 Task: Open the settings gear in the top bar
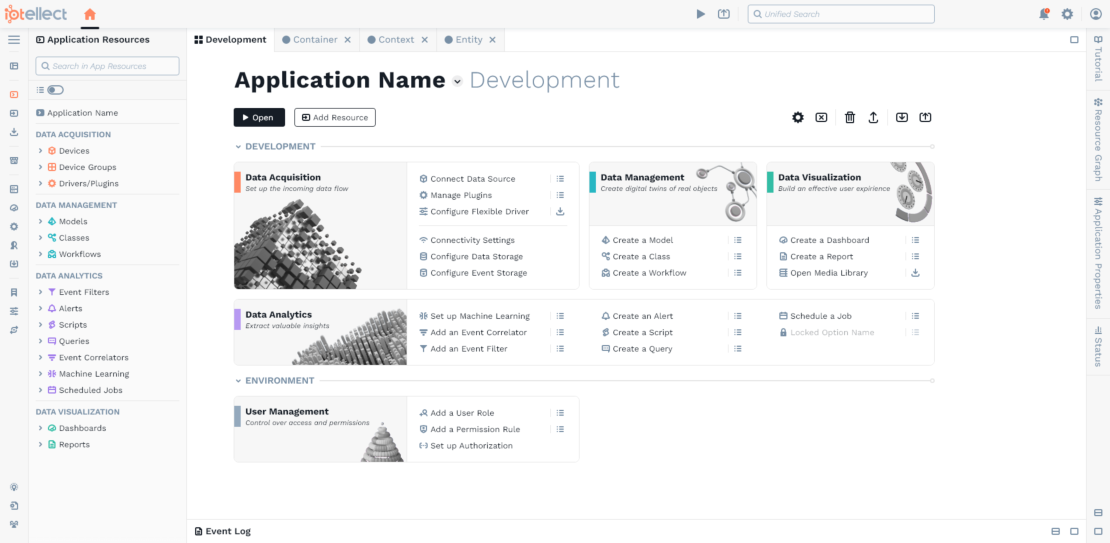tap(1068, 14)
